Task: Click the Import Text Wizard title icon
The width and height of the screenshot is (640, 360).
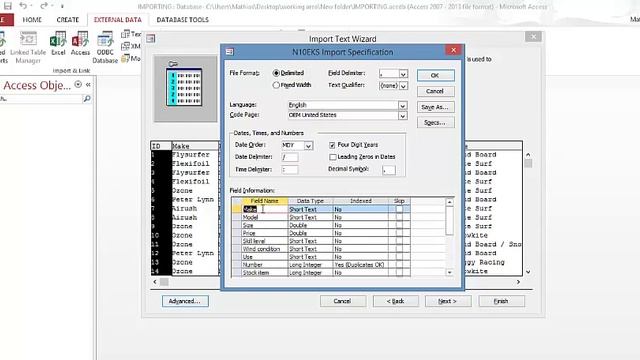Action: pos(151,38)
